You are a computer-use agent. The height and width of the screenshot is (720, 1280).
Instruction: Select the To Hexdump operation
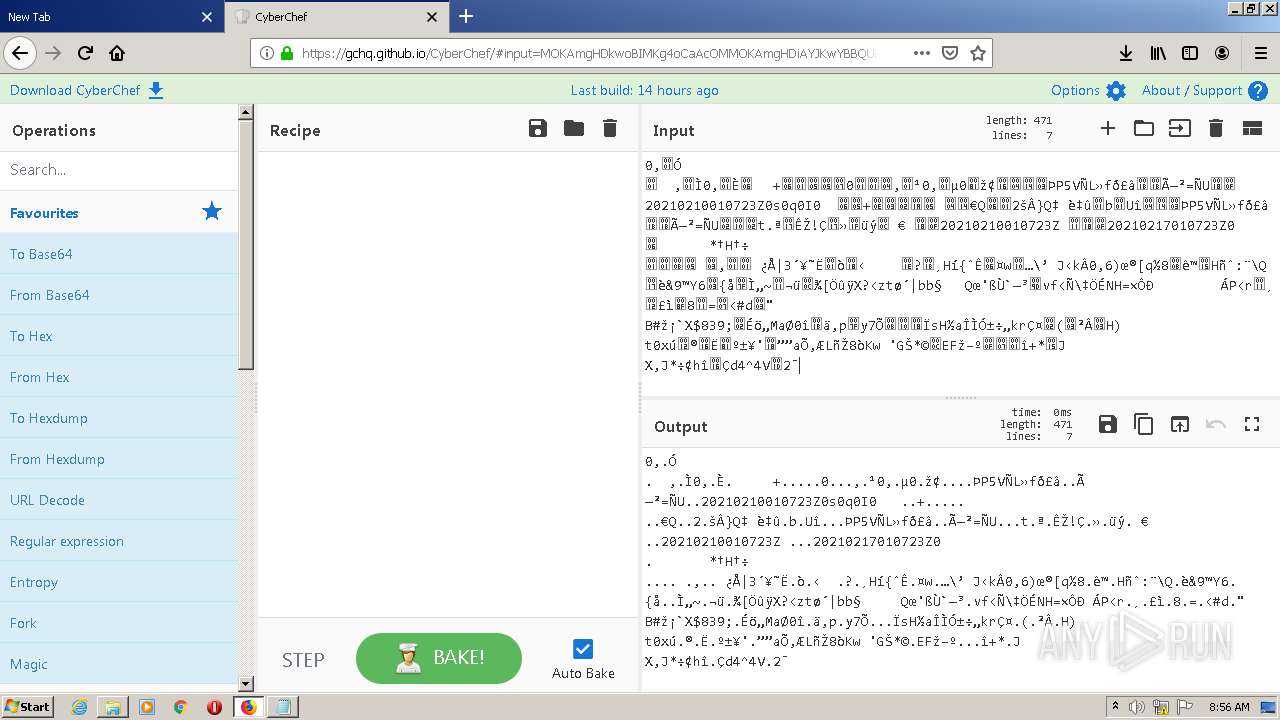119,418
